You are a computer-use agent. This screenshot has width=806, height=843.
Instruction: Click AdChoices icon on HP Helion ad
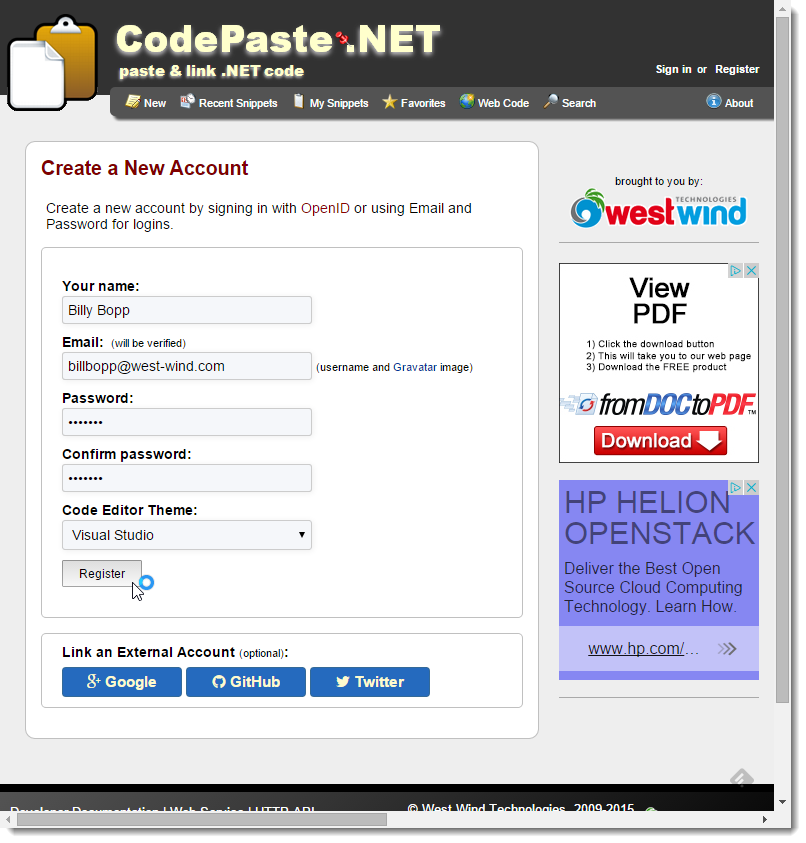[x=736, y=488]
